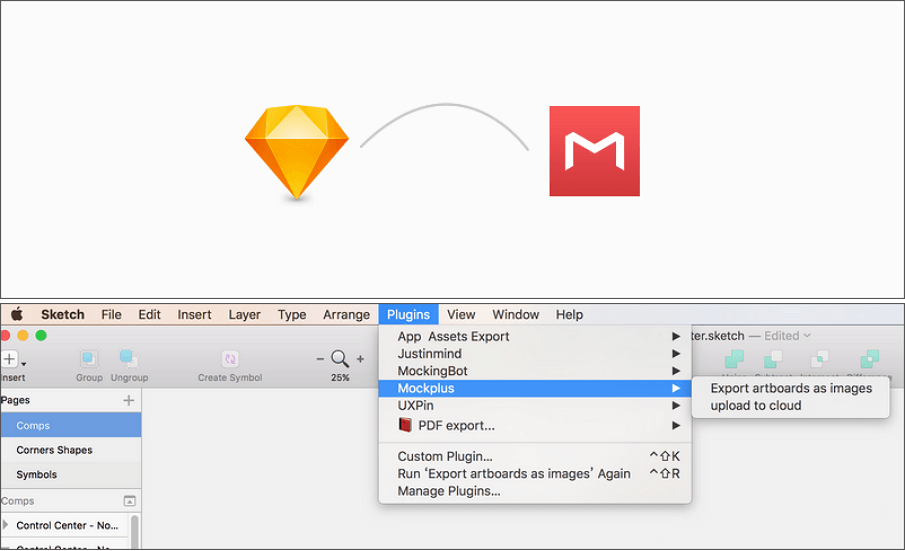This screenshot has height=551, width=905.
Task: Click the yellow minimize window button
Action: (x=23, y=335)
